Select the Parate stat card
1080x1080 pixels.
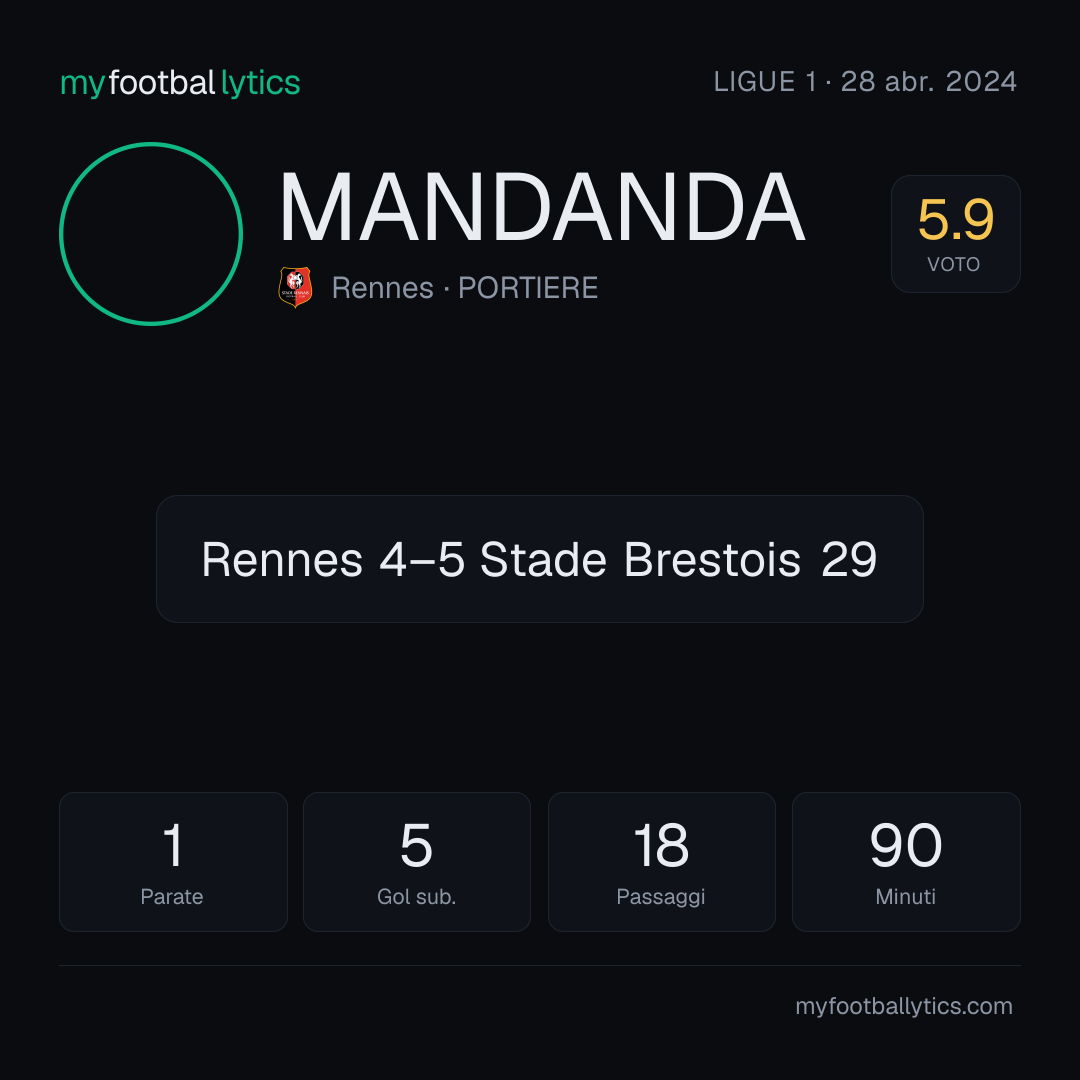click(x=173, y=862)
